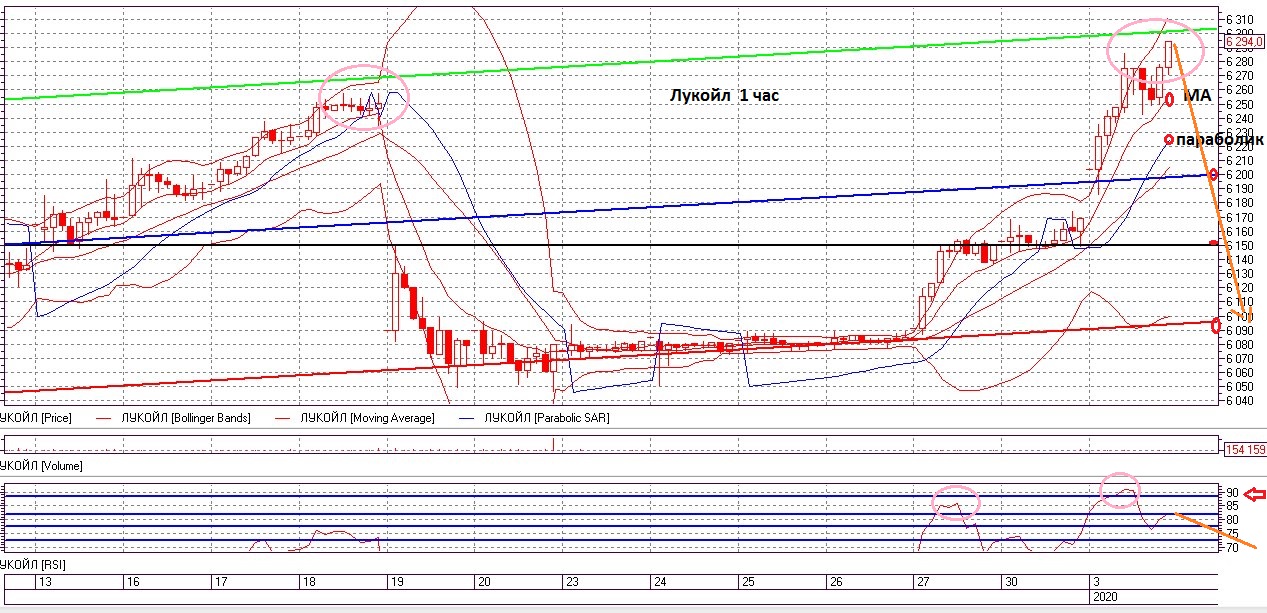Click the volume value 154 159
This screenshot has height=613, width=1267.
click(1245, 449)
